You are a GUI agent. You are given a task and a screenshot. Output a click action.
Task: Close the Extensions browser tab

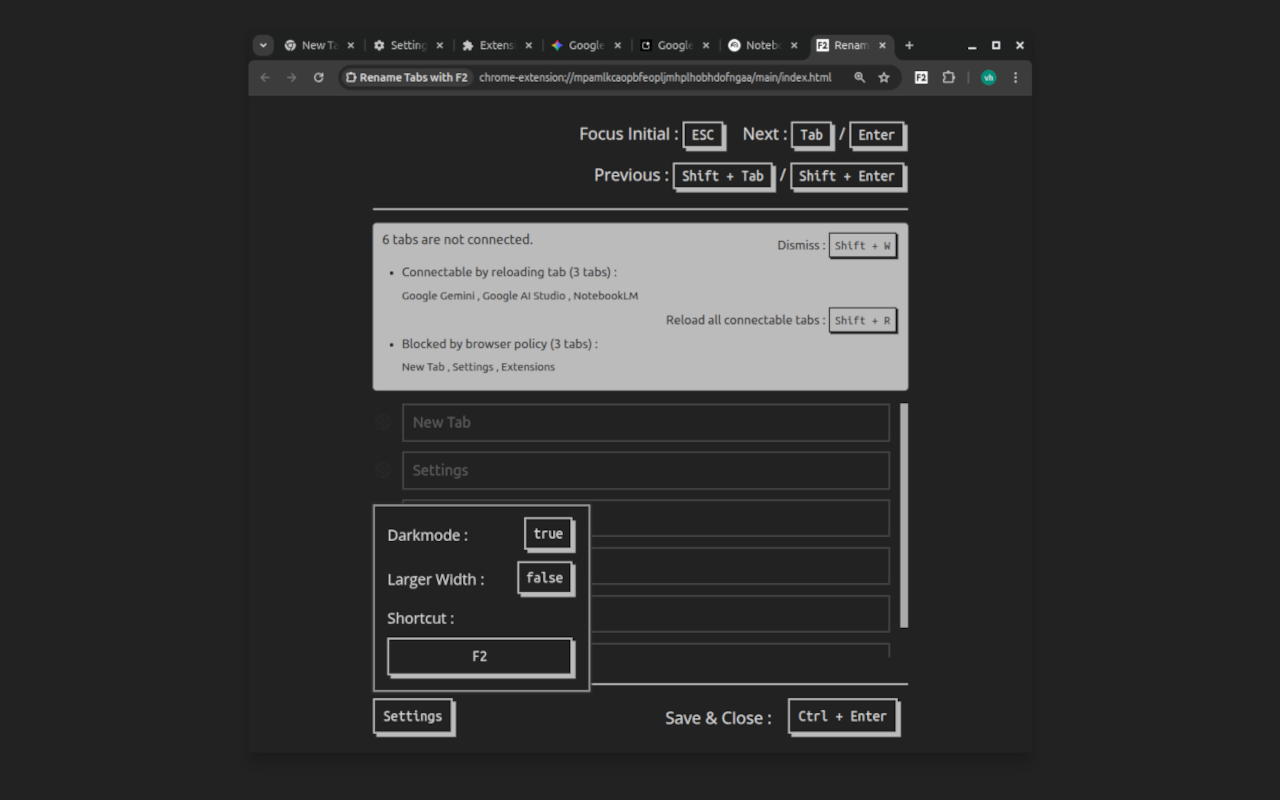click(x=529, y=45)
